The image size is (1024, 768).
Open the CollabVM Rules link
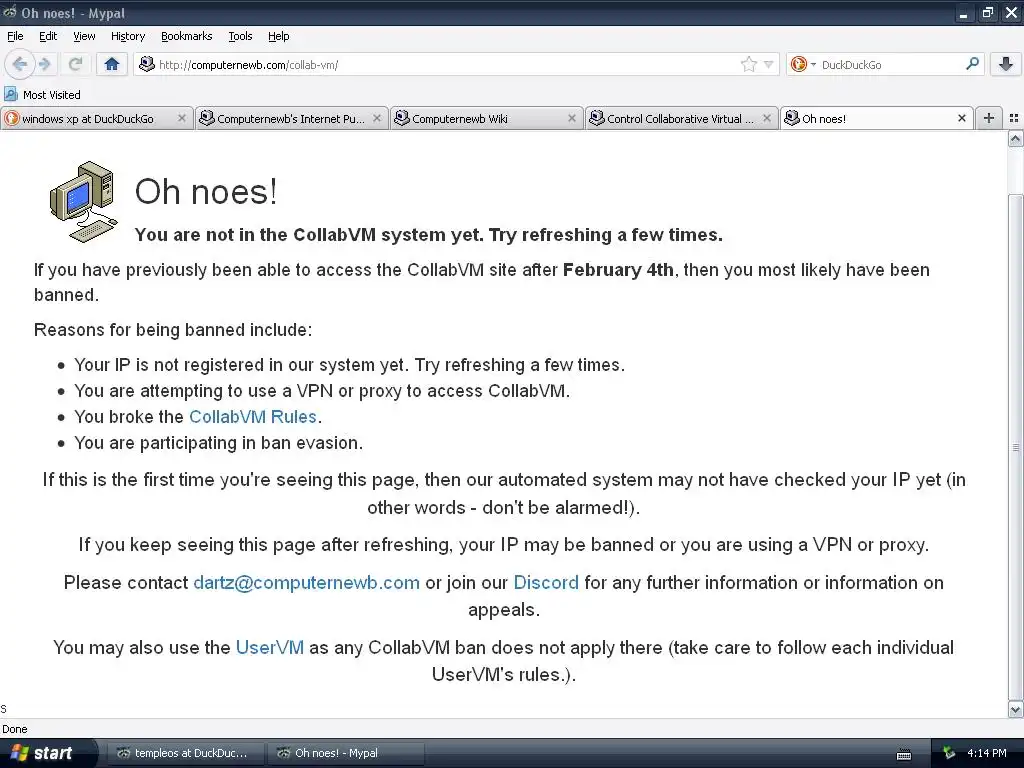(x=253, y=417)
